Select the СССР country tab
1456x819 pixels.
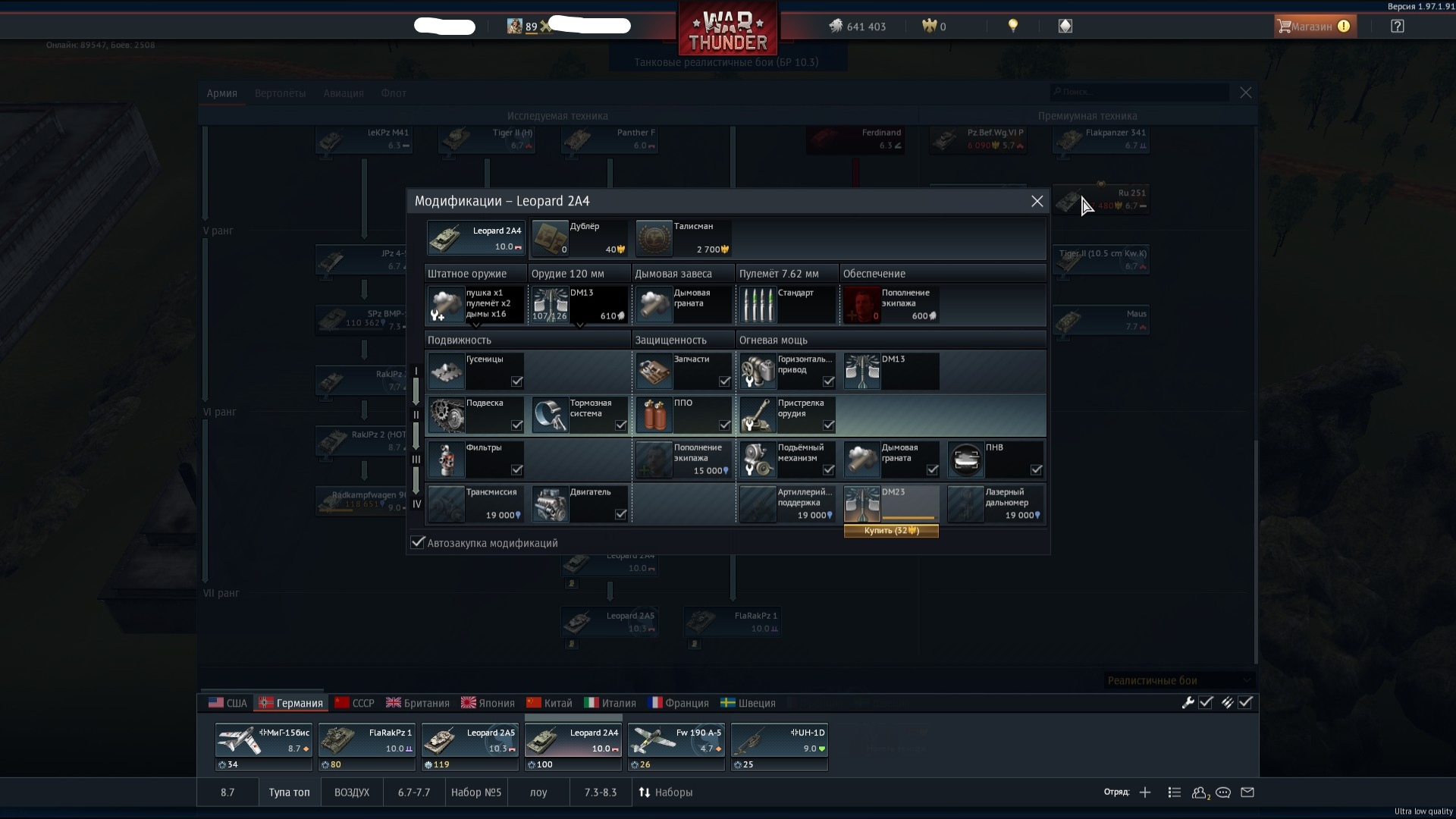click(x=354, y=703)
